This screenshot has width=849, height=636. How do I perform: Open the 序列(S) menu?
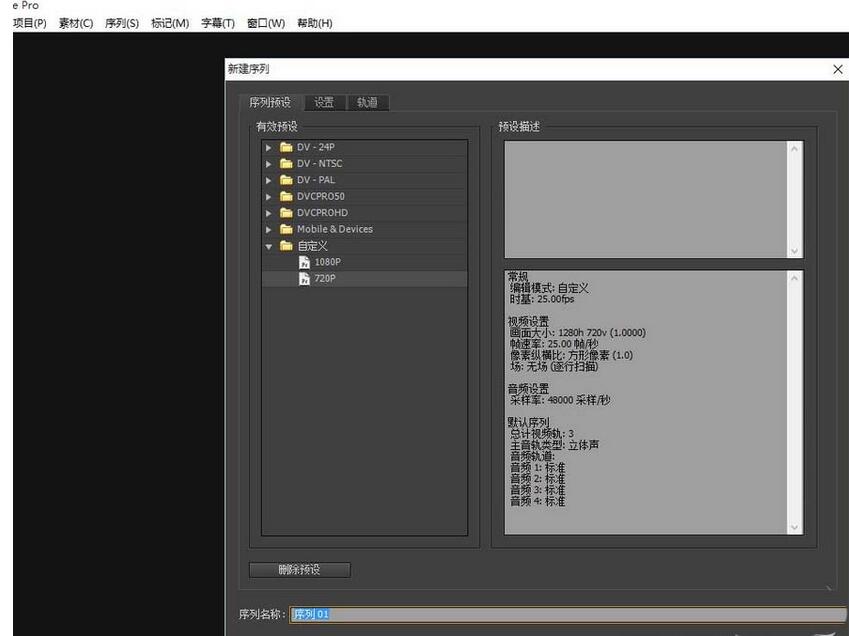tap(122, 22)
